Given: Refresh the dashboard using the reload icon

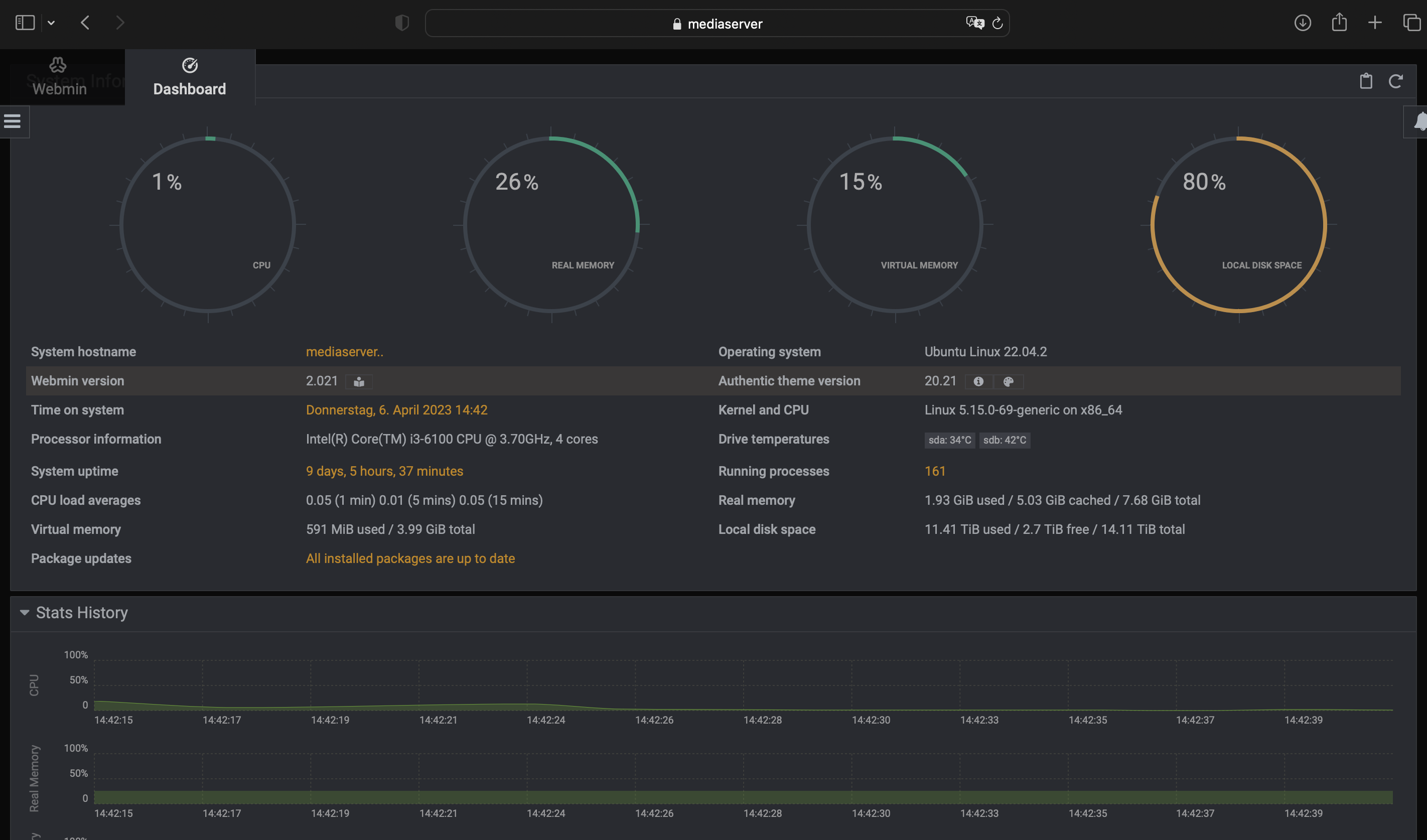Looking at the screenshot, I should pyautogui.click(x=1396, y=82).
